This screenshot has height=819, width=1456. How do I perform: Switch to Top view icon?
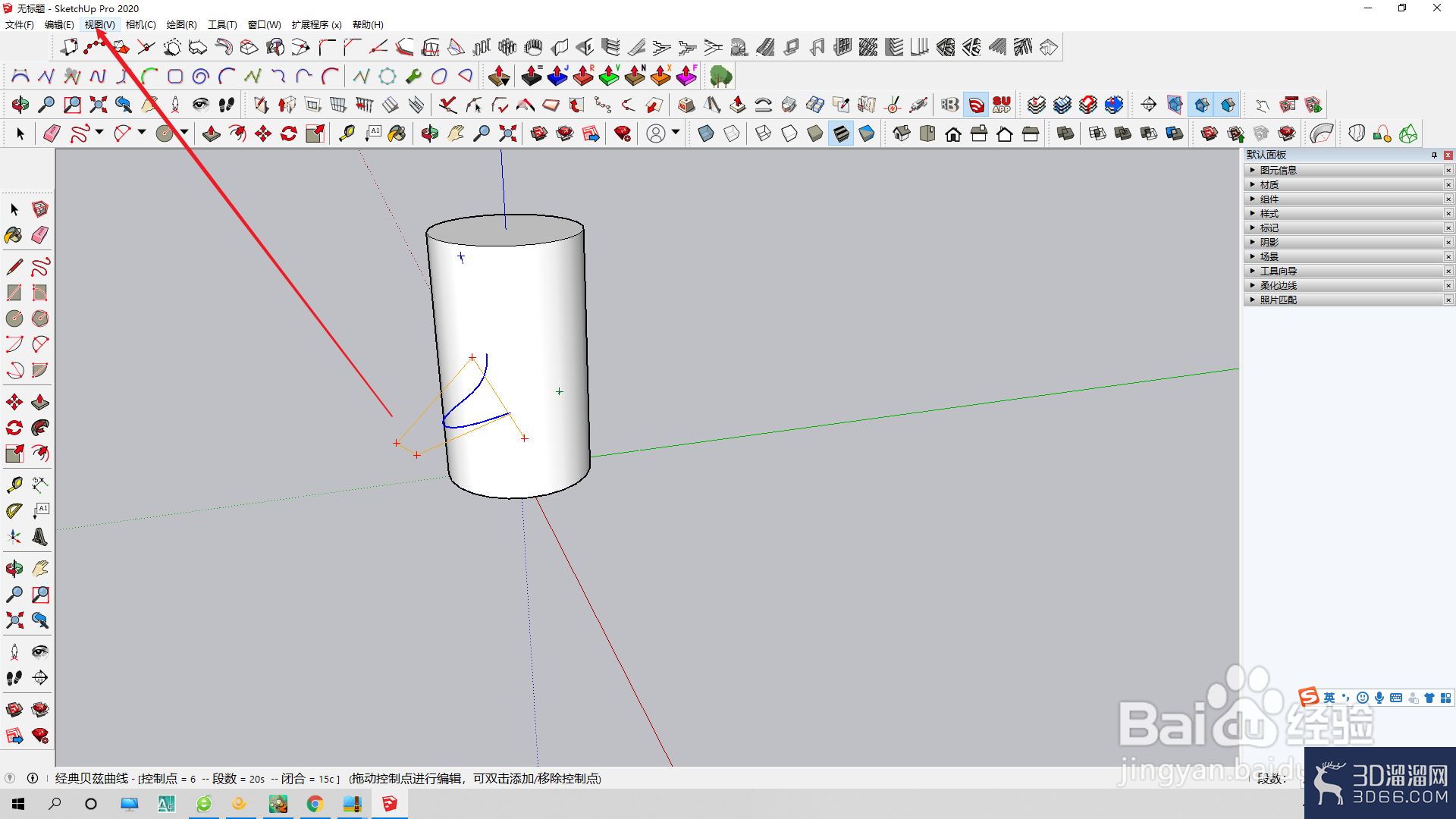[x=927, y=133]
